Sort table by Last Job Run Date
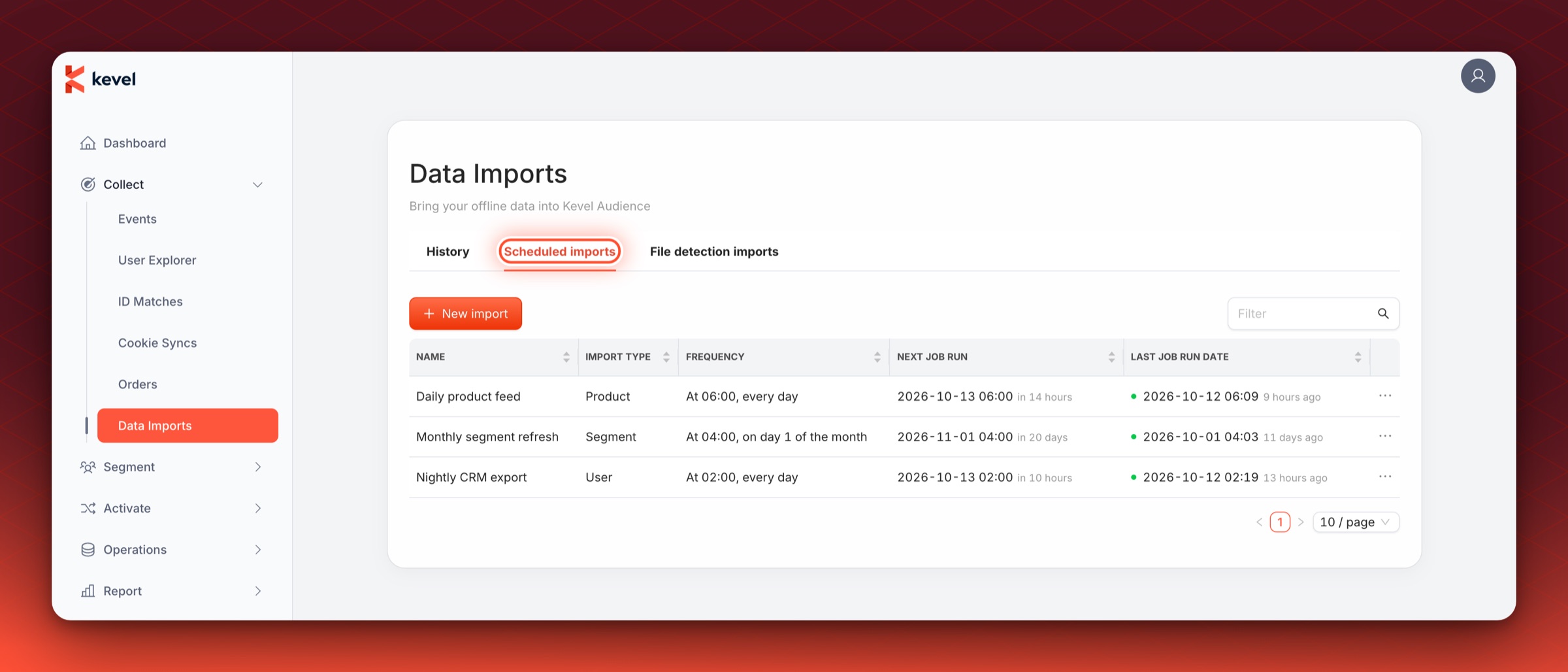Image resolution: width=1568 pixels, height=672 pixels. coord(1358,357)
